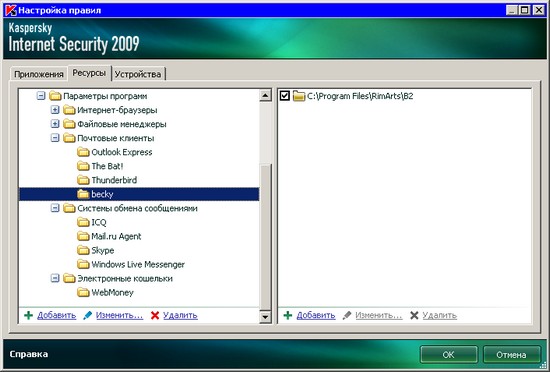Select the Интернет-браузеры row text
The image size is (550, 372).
pyautogui.click(x=117, y=110)
